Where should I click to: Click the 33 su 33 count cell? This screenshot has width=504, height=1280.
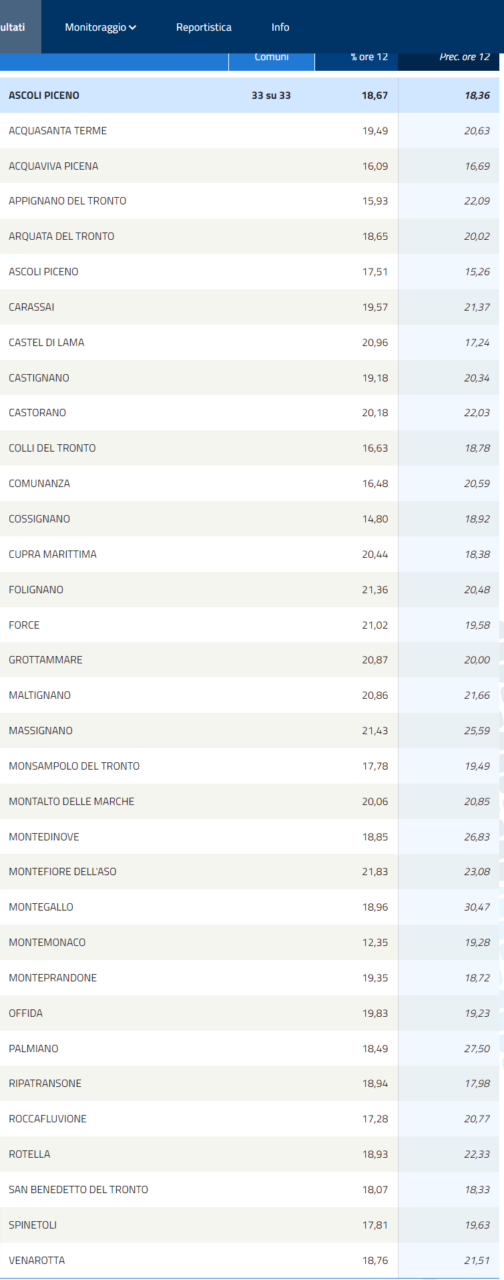(x=271, y=96)
